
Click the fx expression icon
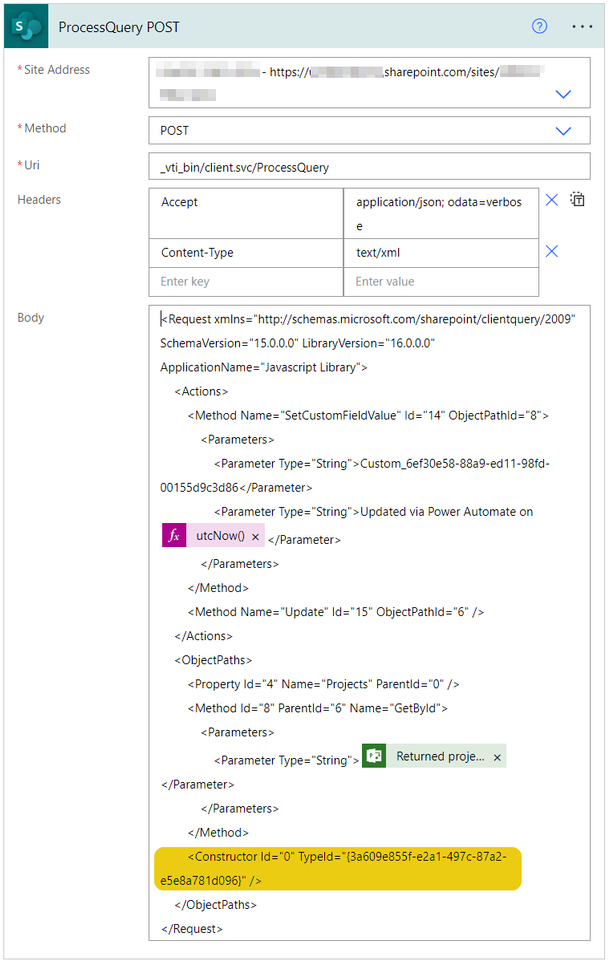[x=174, y=536]
